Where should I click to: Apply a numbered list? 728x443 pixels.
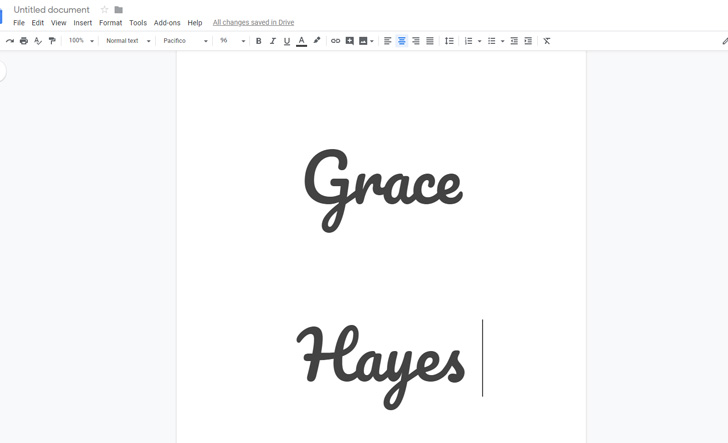[x=468, y=41]
